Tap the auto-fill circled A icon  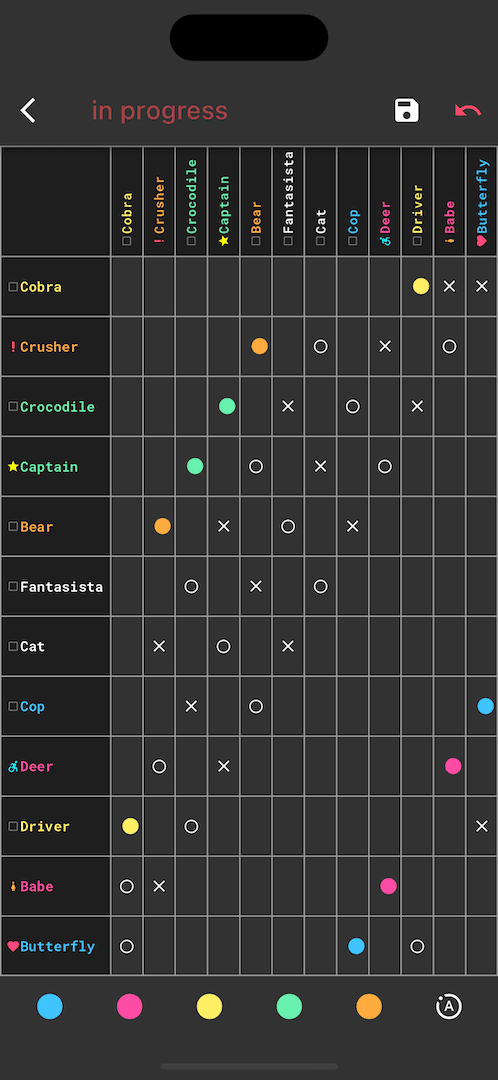click(448, 1006)
